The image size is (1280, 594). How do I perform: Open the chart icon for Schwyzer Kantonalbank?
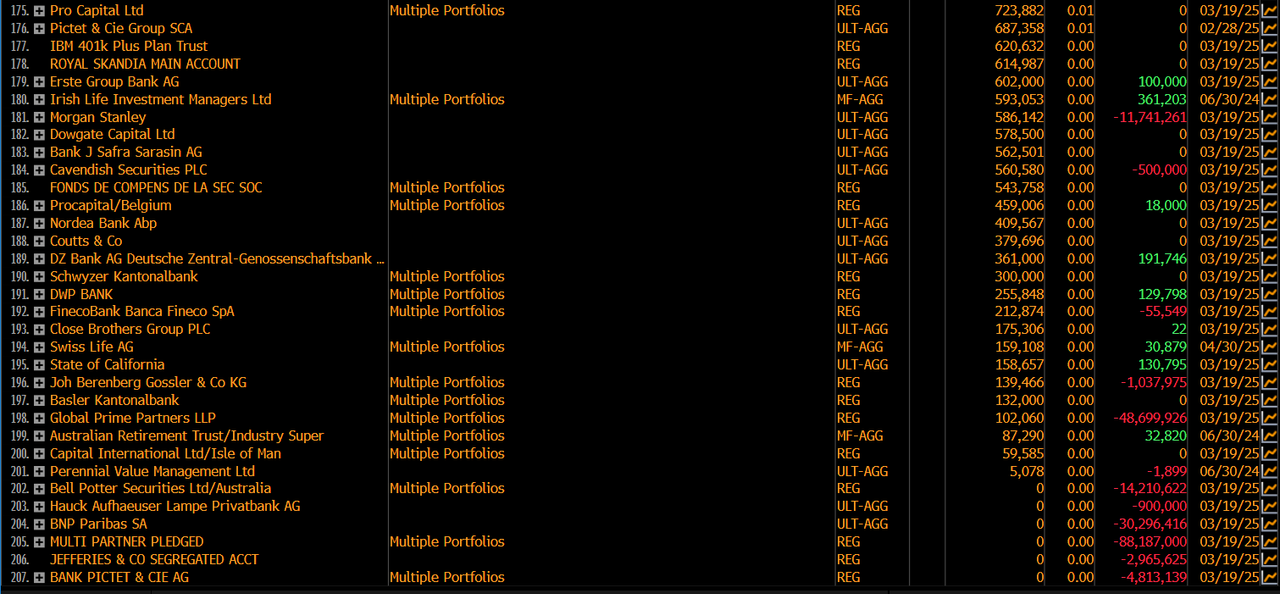pyautogui.click(x=1270, y=277)
